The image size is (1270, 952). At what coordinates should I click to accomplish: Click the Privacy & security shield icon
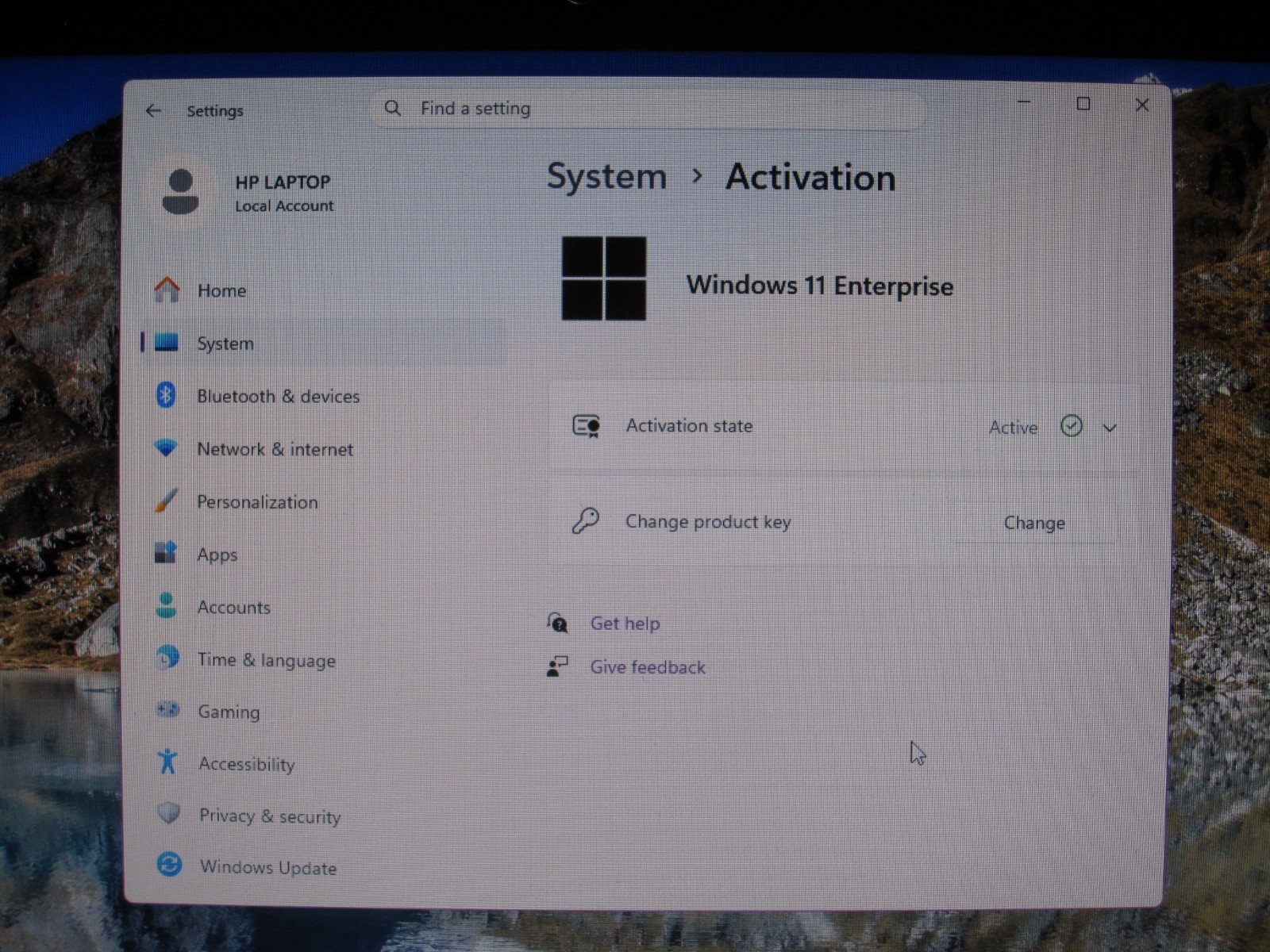tap(168, 813)
